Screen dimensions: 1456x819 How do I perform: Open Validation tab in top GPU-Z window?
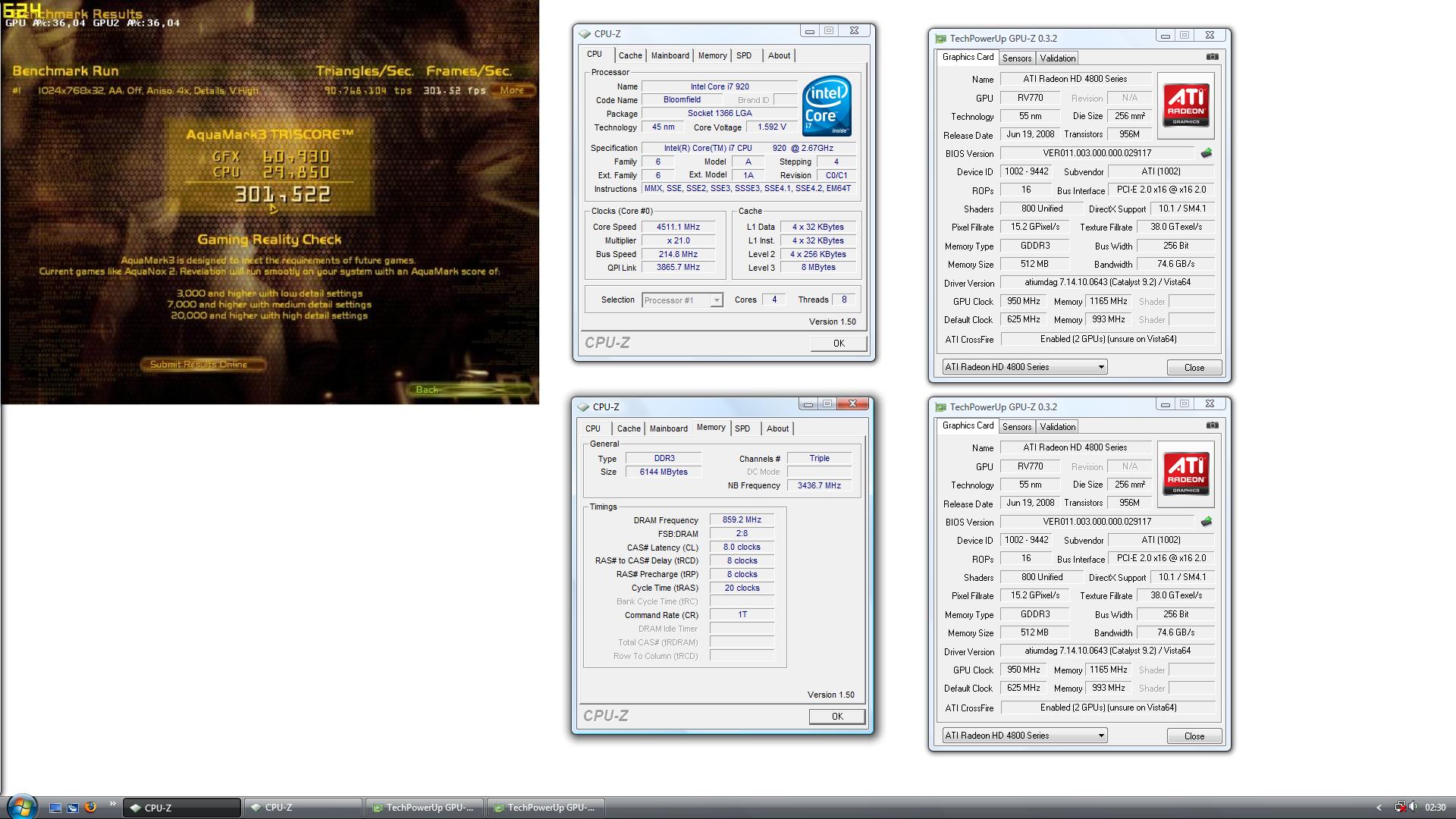coord(1058,58)
